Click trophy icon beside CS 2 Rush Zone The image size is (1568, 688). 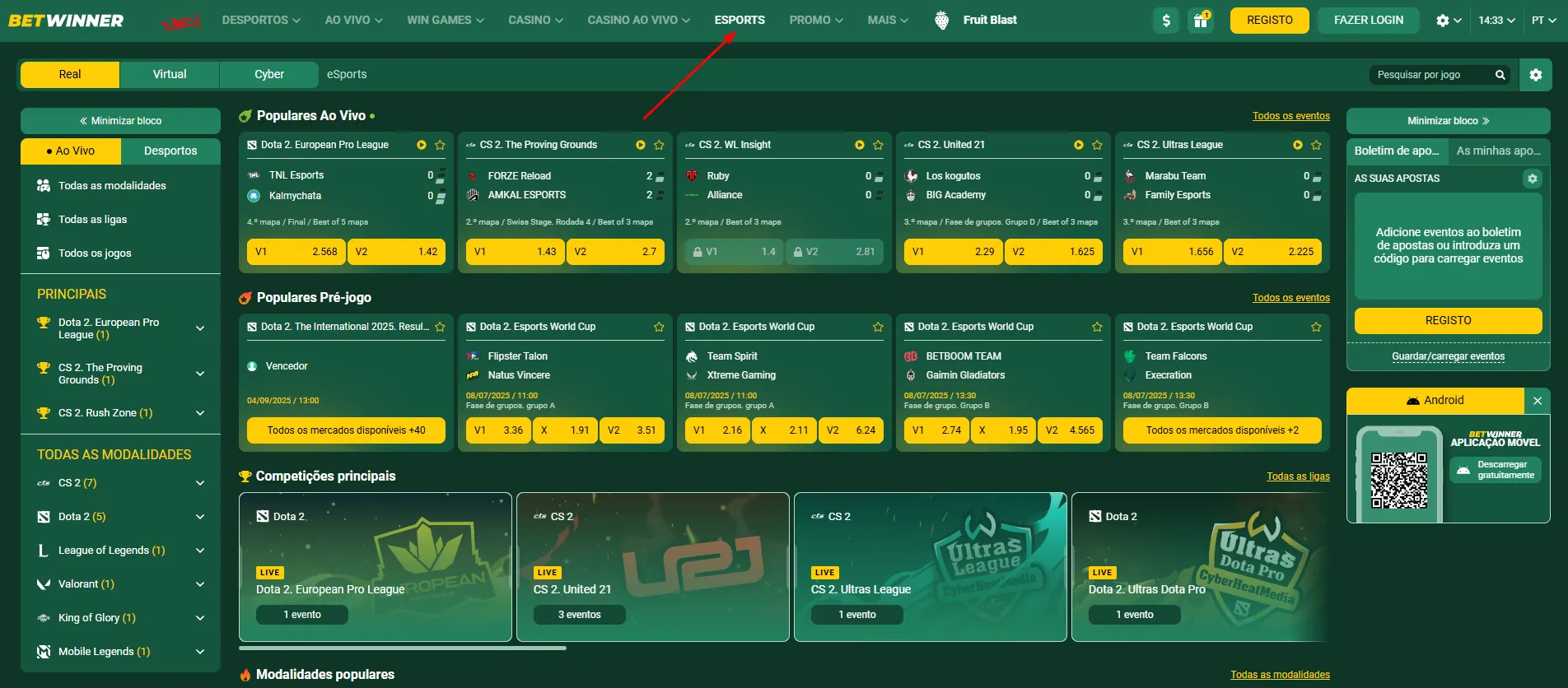[44, 413]
